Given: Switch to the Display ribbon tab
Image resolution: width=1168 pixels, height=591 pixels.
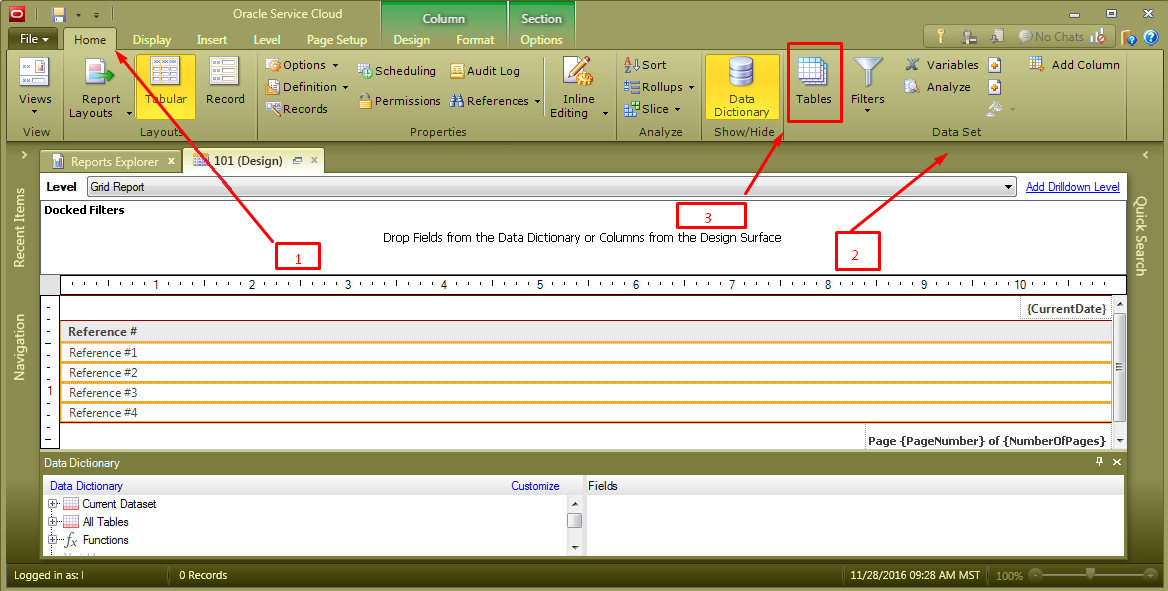Looking at the screenshot, I should click(x=151, y=39).
